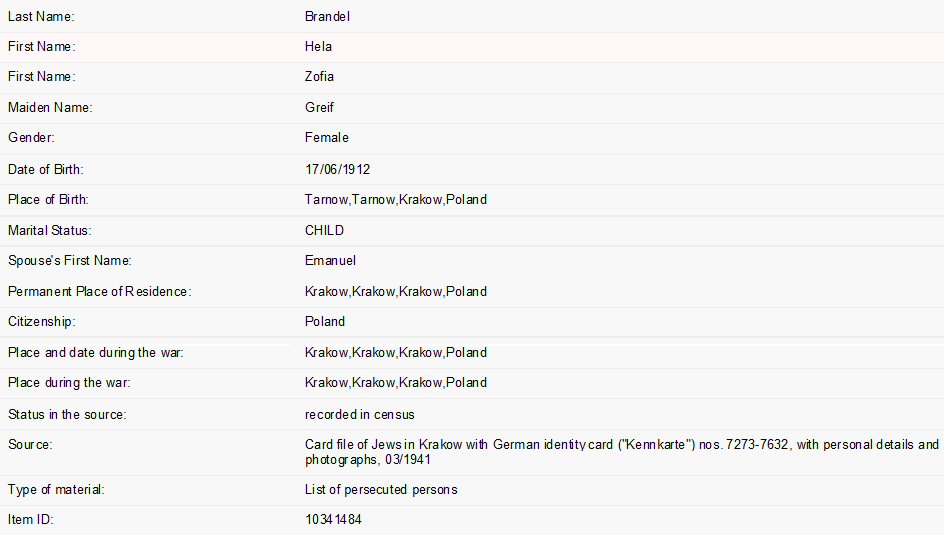Click the 'Maiden Name:' label
Image resolution: width=944 pixels, height=535 pixels.
[50, 107]
